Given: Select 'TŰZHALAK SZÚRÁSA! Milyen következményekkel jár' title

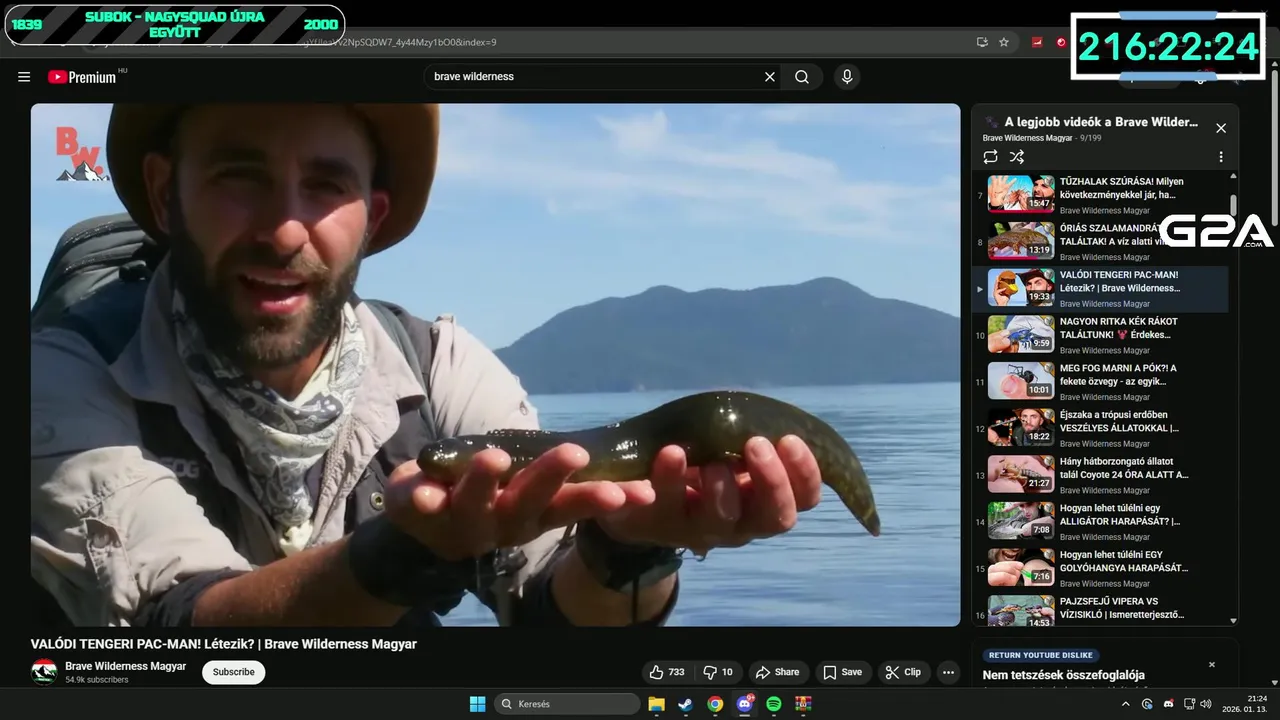Looking at the screenshot, I should tap(1122, 188).
